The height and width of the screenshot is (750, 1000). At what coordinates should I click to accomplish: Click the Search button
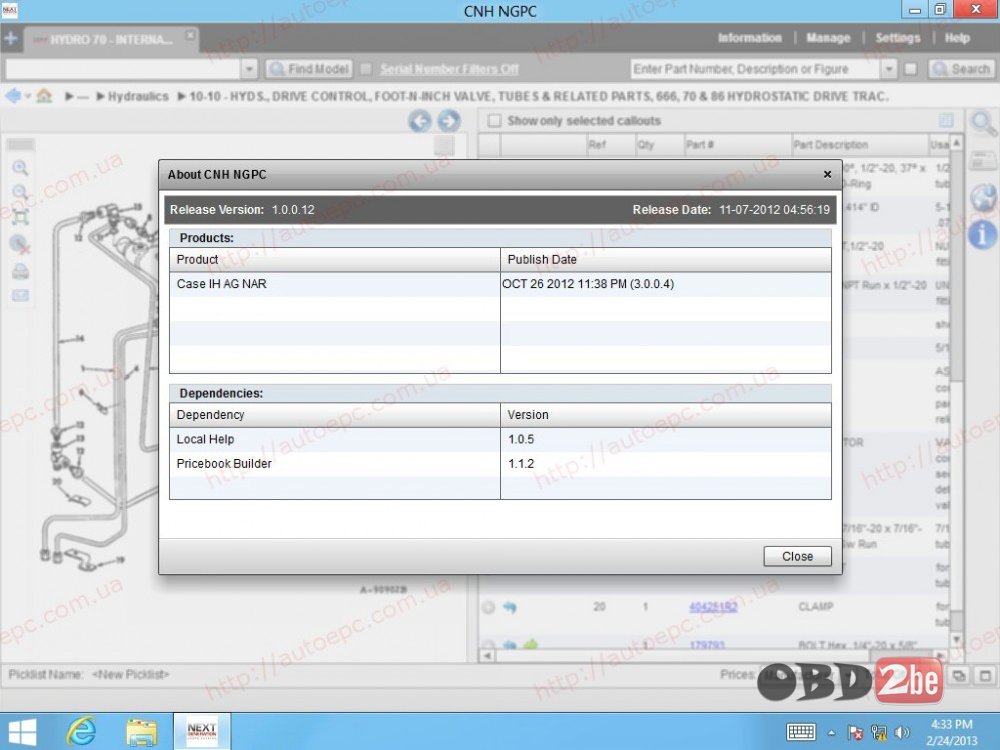(x=961, y=69)
